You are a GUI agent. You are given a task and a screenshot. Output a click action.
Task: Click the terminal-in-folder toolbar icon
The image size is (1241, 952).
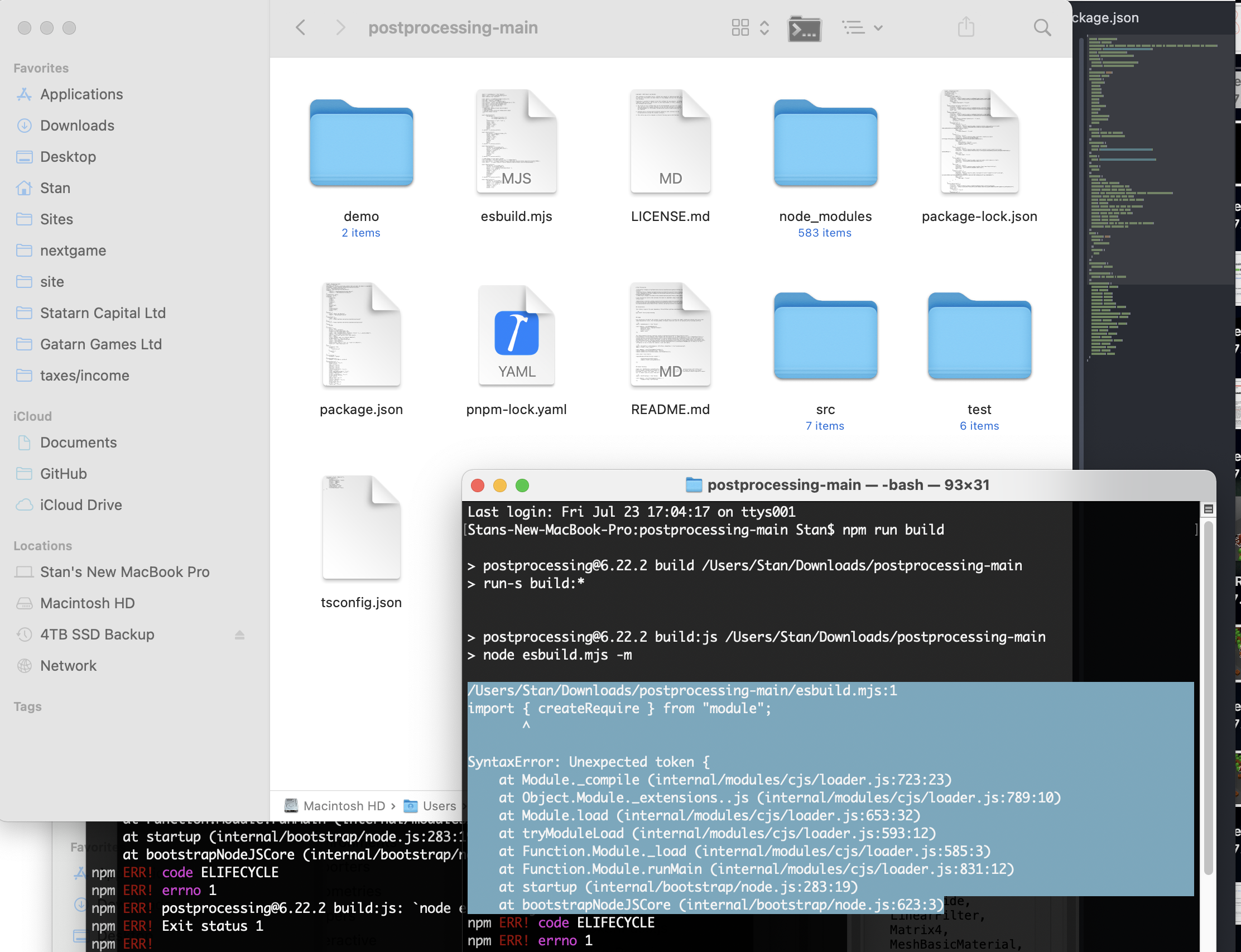805,27
